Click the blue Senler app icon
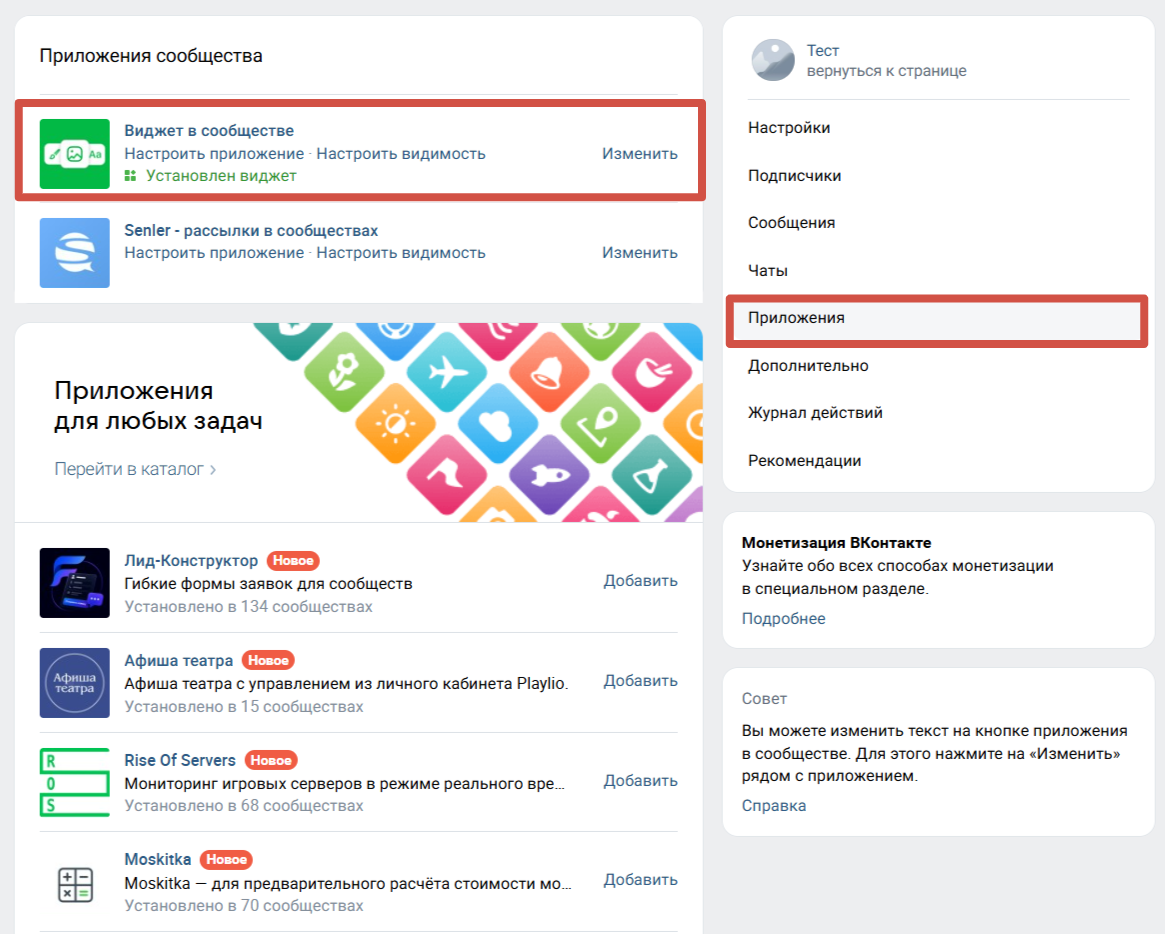The width and height of the screenshot is (1165, 934). 74,253
